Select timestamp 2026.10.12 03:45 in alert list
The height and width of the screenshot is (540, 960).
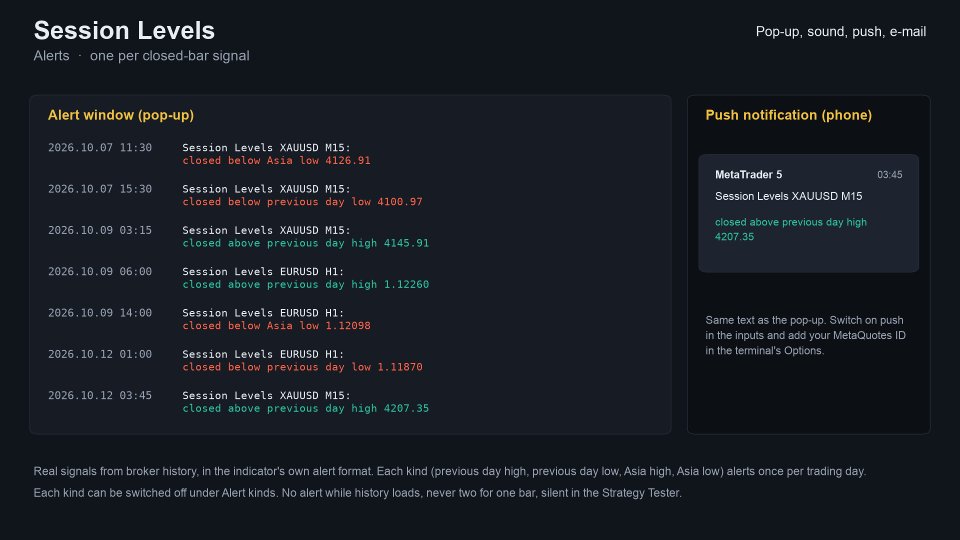[100, 396]
